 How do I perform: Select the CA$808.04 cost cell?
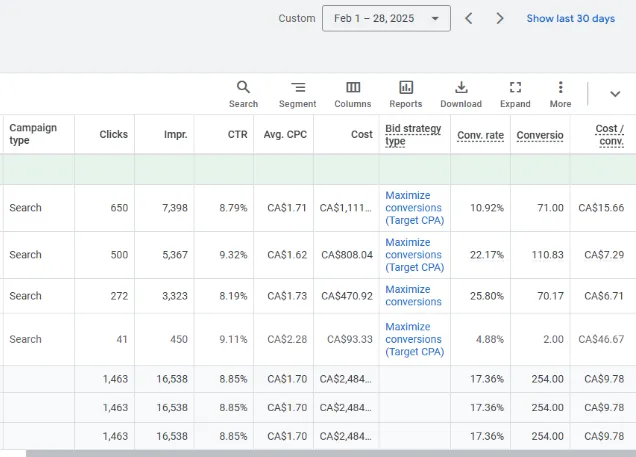click(x=347, y=255)
